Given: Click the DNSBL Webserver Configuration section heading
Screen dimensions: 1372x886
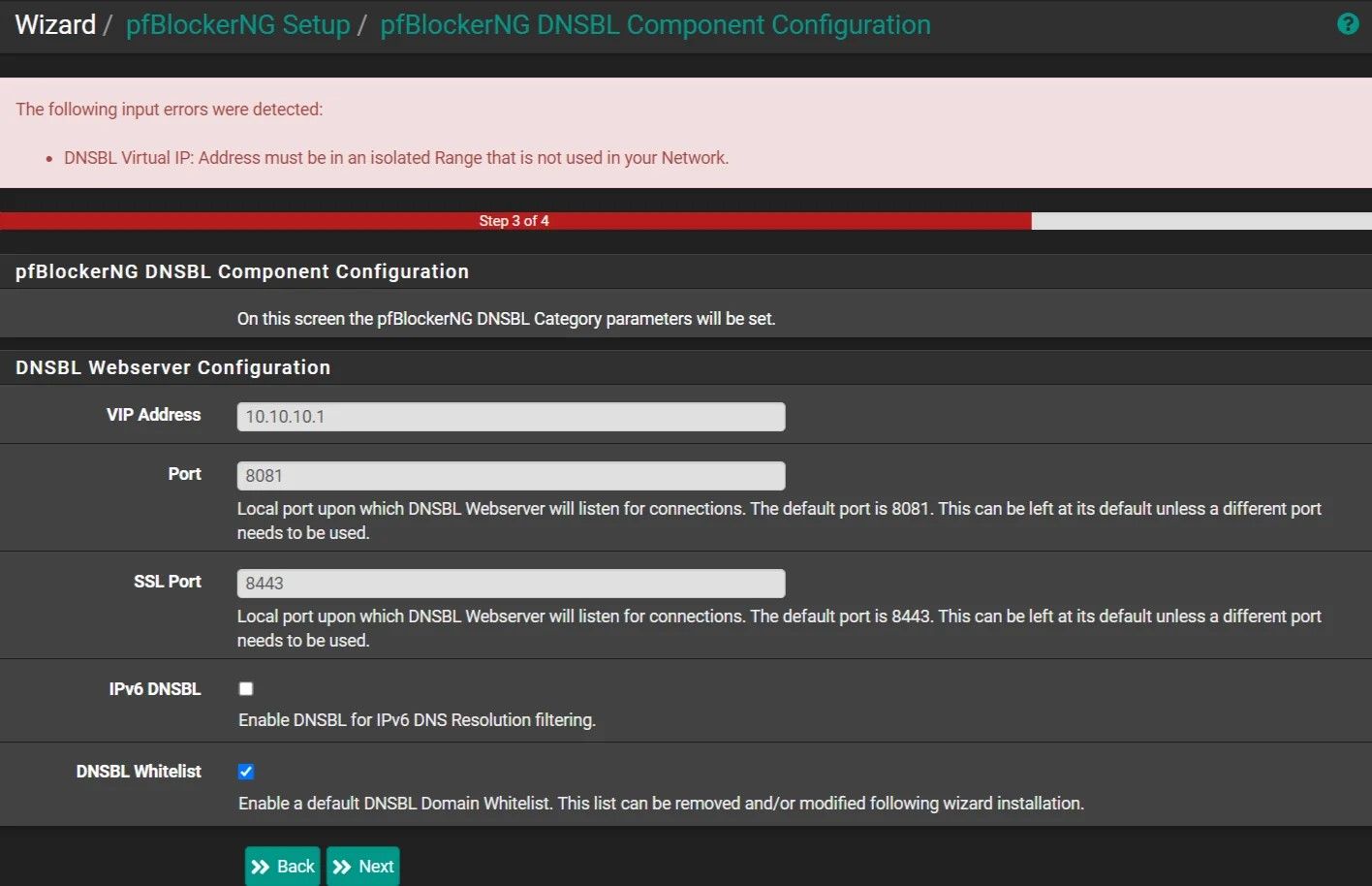Looking at the screenshot, I should 173,367.
